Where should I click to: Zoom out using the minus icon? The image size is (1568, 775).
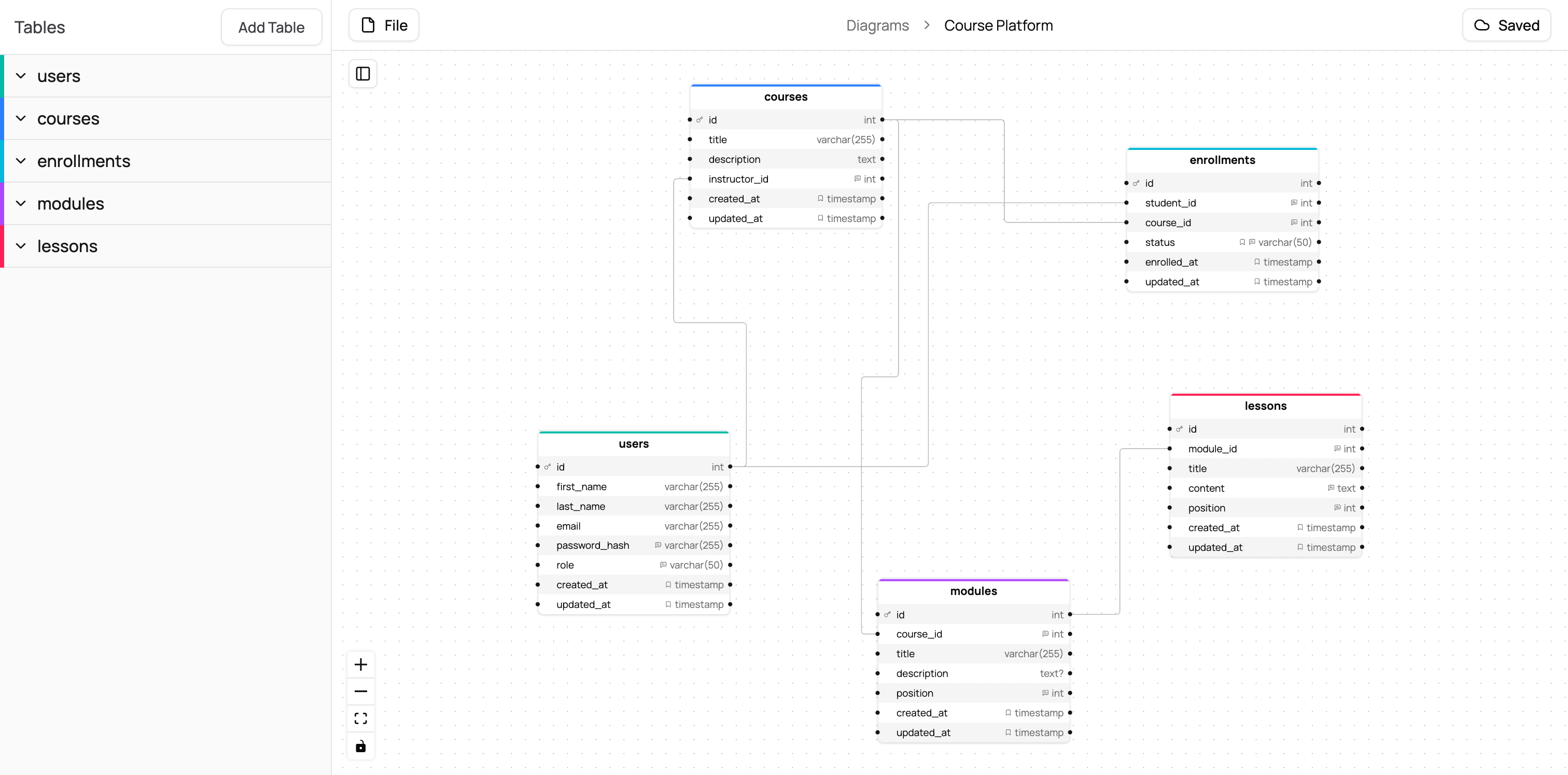[x=361, y=691]
